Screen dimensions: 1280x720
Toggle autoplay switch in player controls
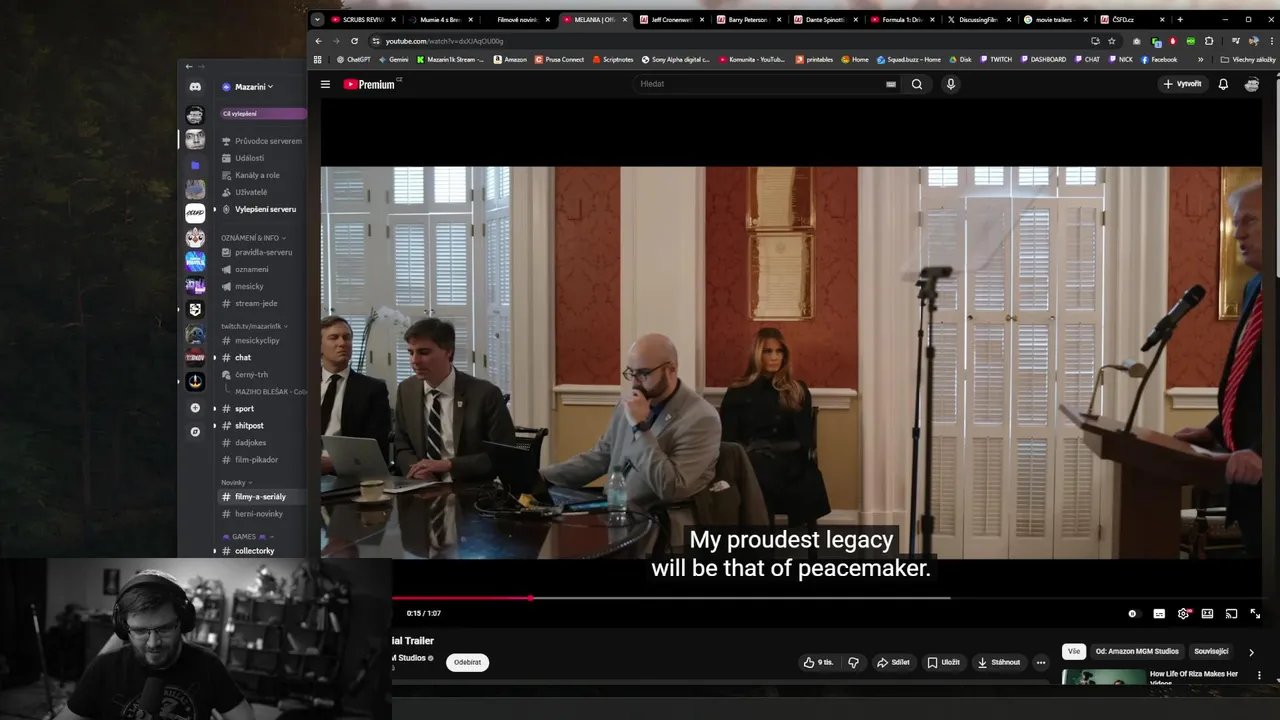click(x=1132, y=613)
